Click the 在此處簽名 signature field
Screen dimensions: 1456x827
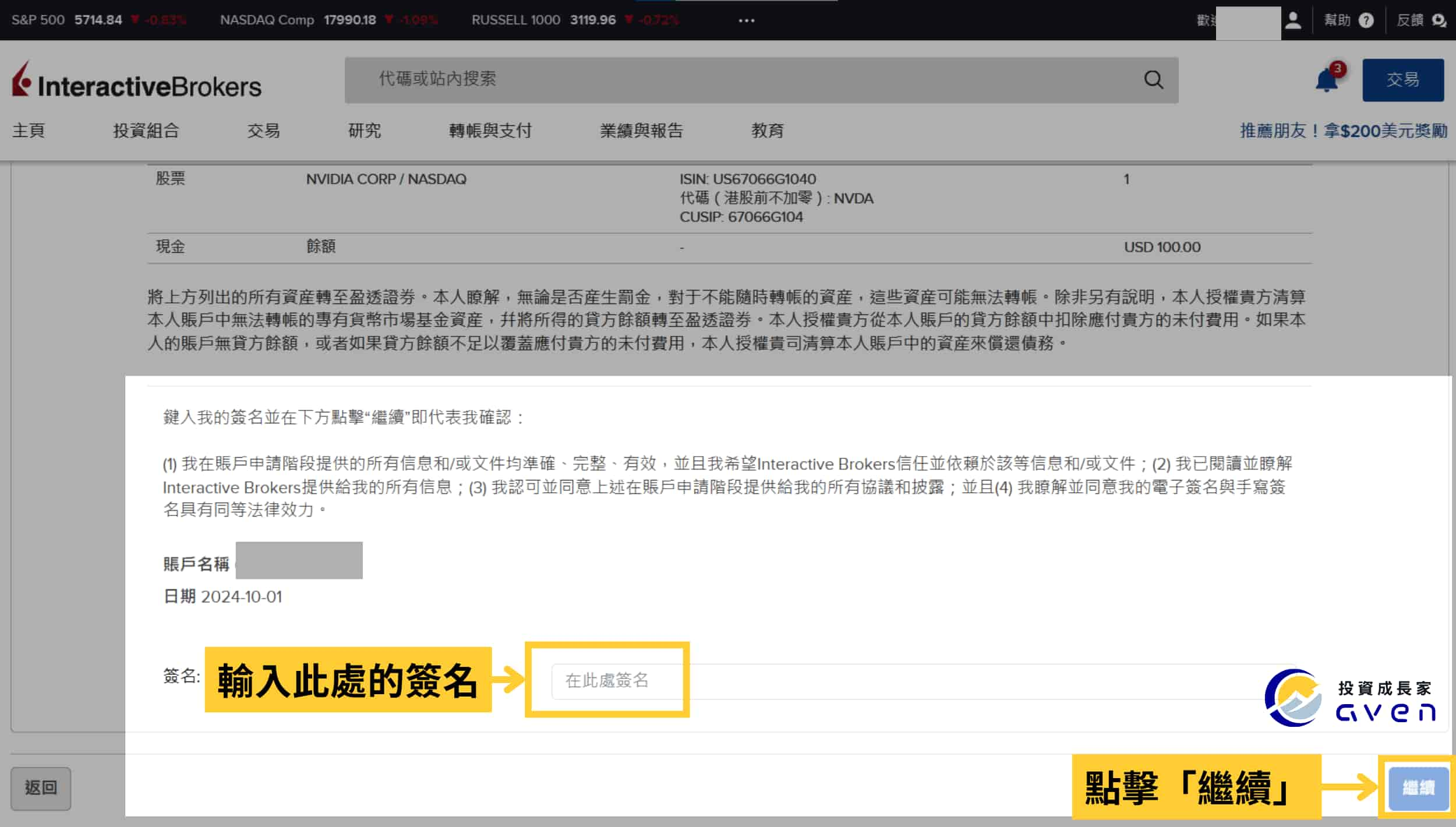pyautogui.click(x=923, y=680)
